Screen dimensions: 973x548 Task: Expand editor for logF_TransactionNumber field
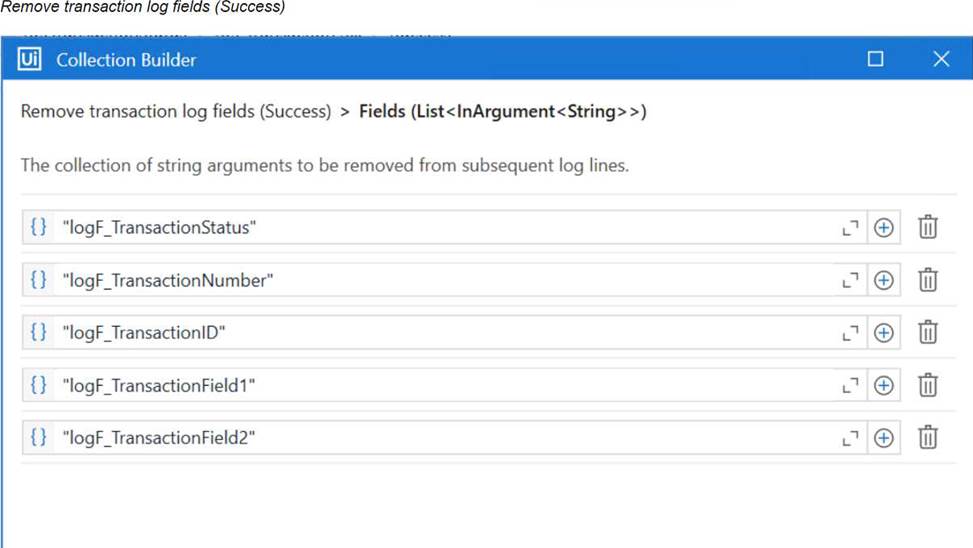click(850, 281)
